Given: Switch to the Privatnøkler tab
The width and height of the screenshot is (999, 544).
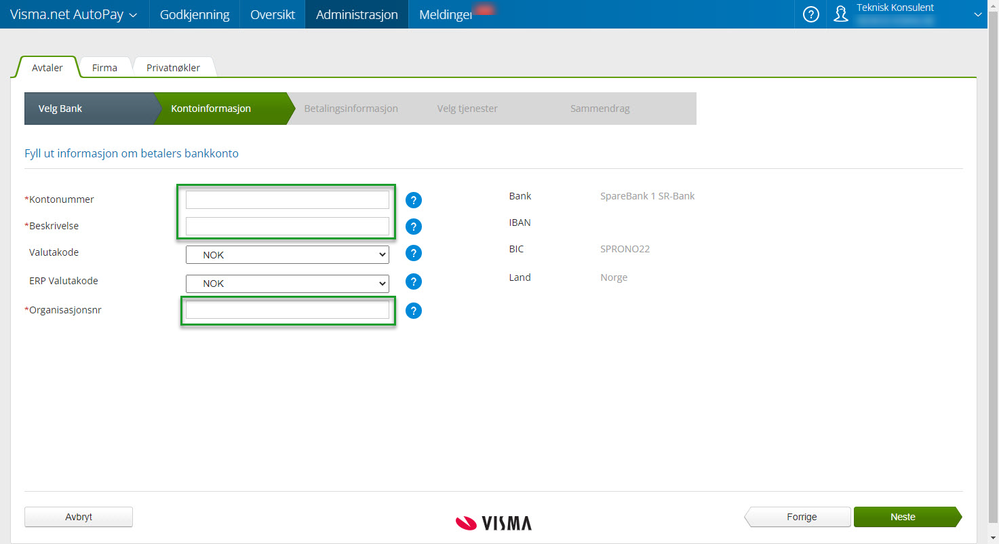Looking at the screenshot, I should point(173,68).
